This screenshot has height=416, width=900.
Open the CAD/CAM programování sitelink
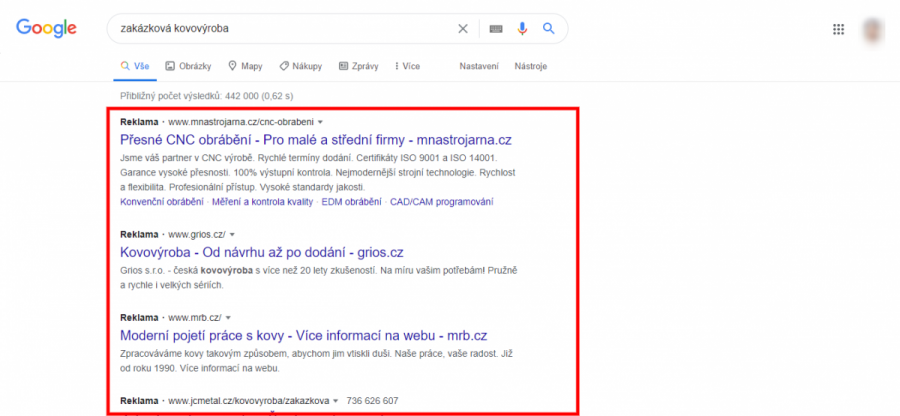click(442, 202)
